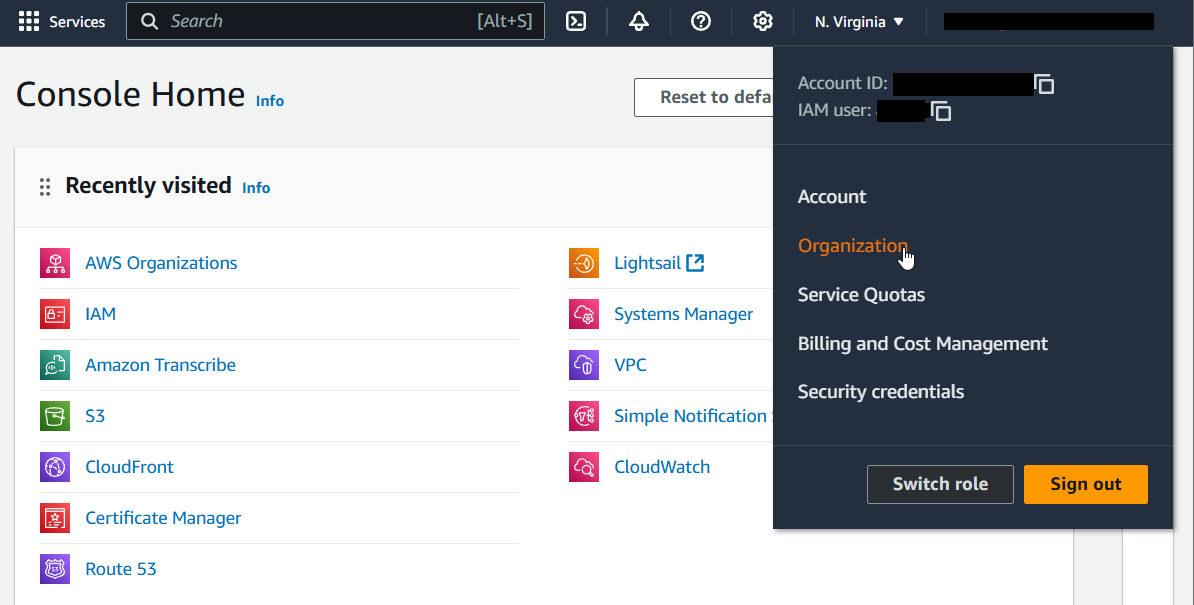Copy the IAM user name
Screen dimensions: 1194x605
tap(941, 112)
